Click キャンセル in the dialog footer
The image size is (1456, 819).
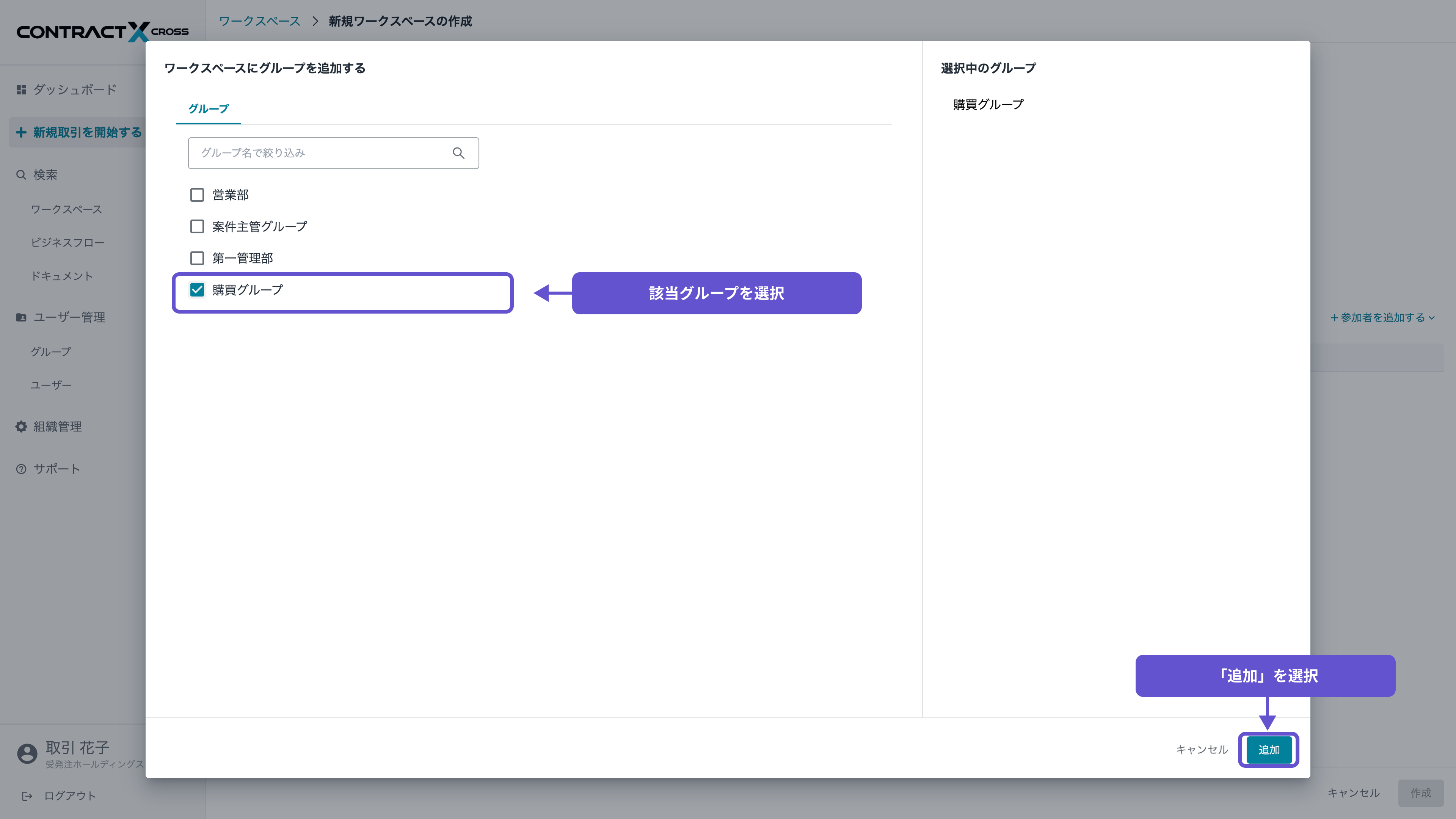(1202, 750)
